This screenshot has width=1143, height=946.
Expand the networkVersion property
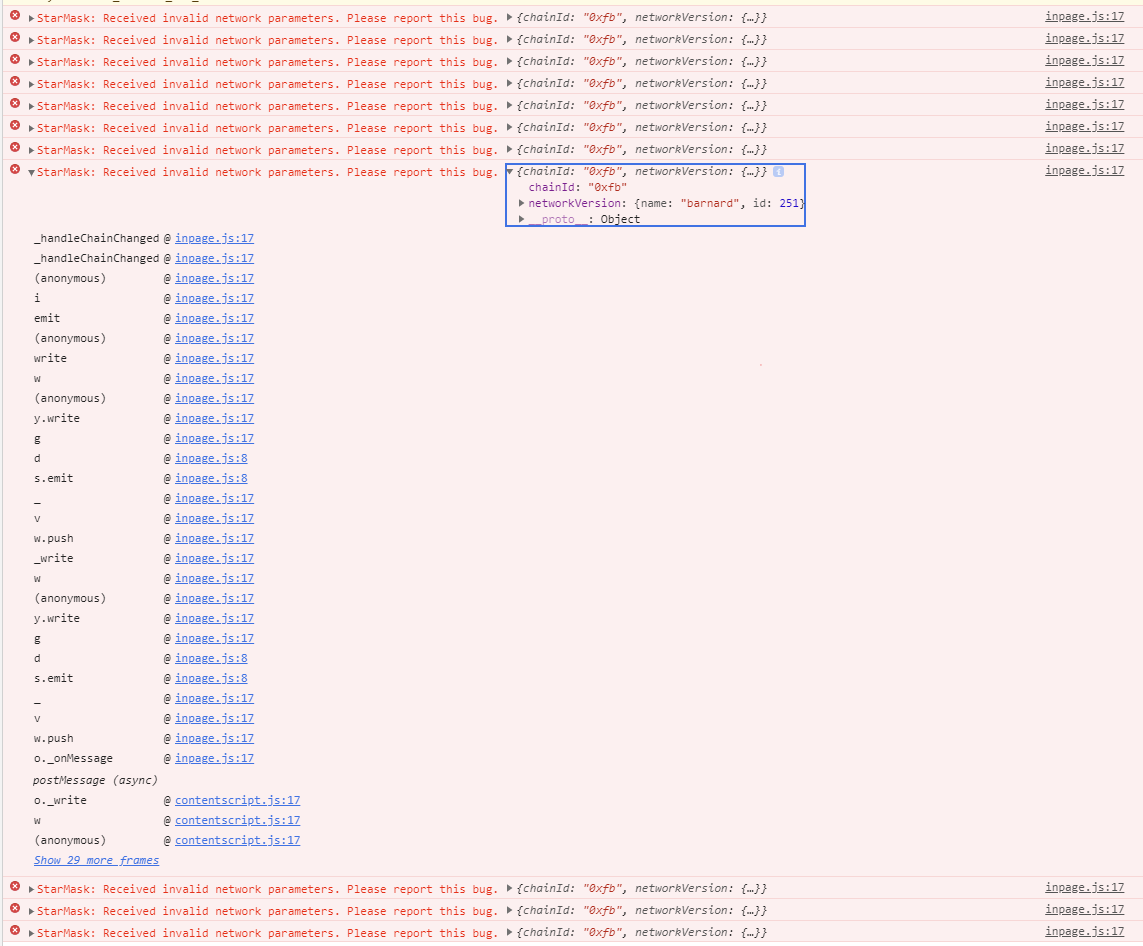(x=522, y=203)
